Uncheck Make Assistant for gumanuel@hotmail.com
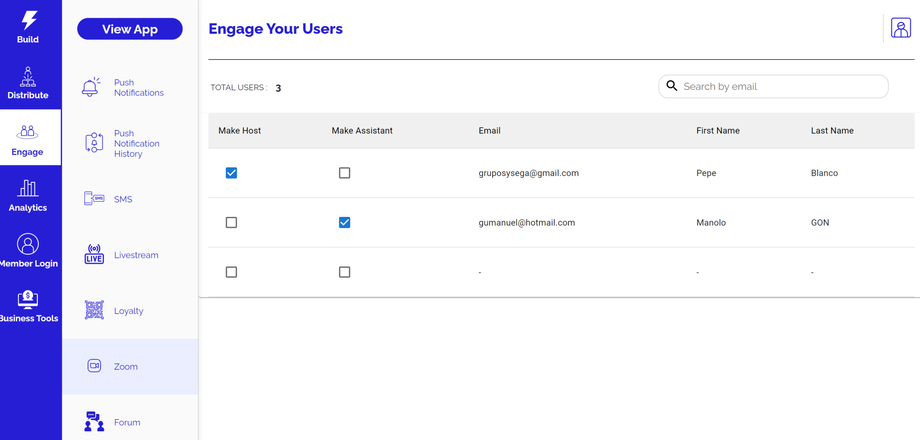 (344, 222)
